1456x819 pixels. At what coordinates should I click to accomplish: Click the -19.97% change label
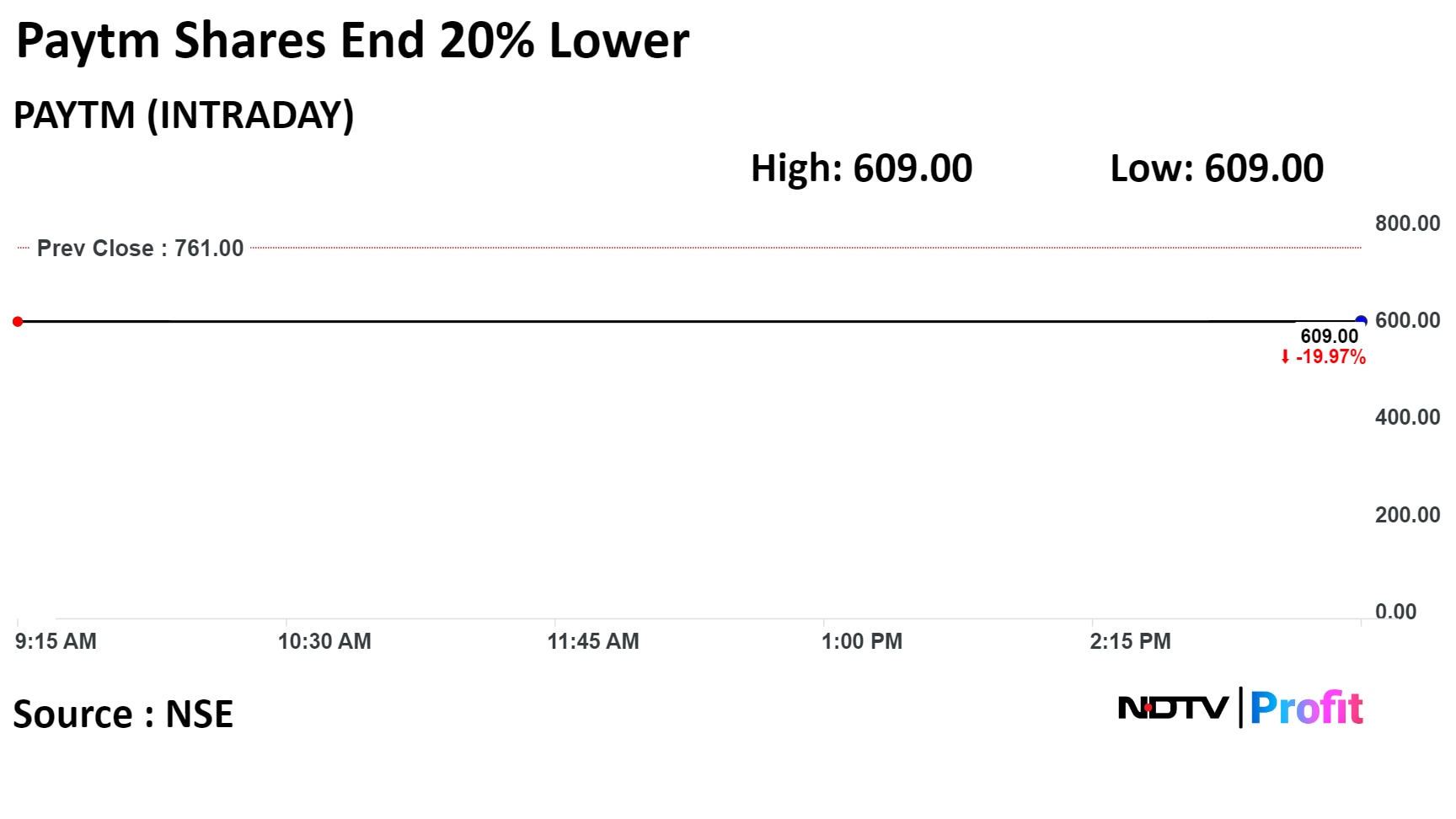(1330, 357)
